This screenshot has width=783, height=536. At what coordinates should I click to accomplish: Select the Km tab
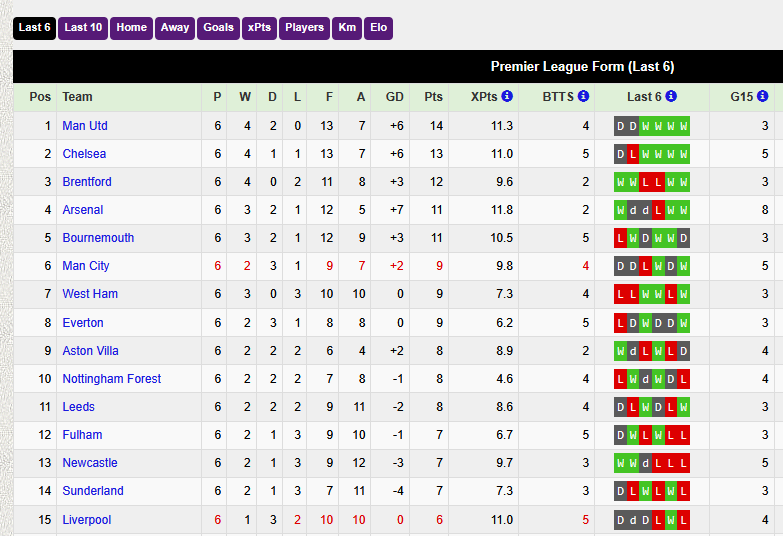click(347, 28)
